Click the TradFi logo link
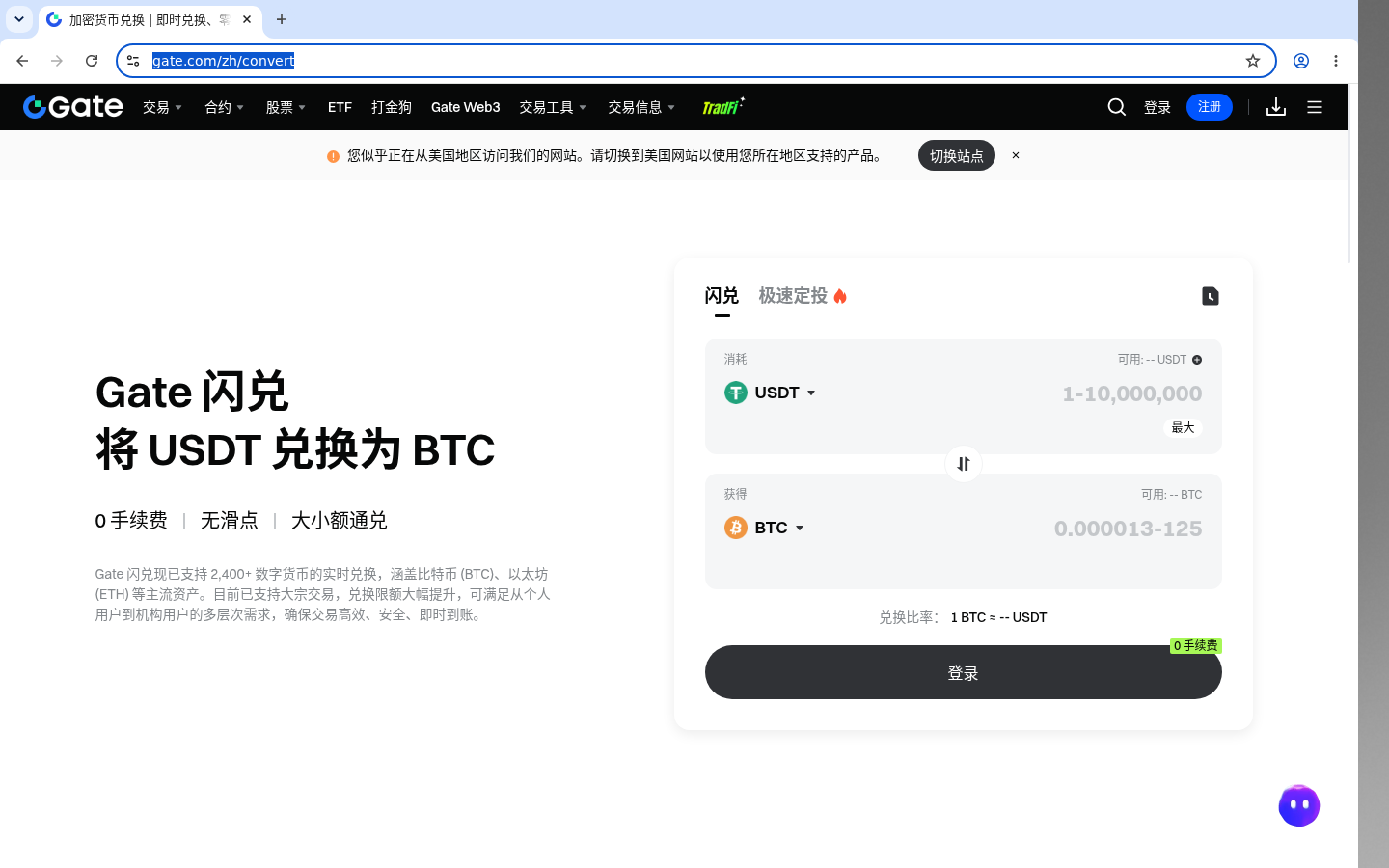Image resolution: width=1389 pixels, height=868 pixels. pyautogui.click(x=722, y=106)
